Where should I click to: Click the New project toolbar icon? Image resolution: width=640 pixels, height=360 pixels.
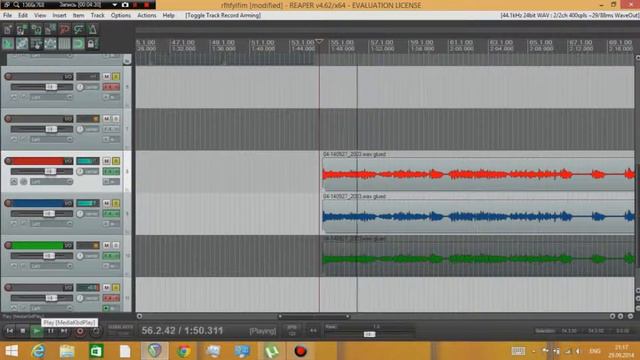8,29
